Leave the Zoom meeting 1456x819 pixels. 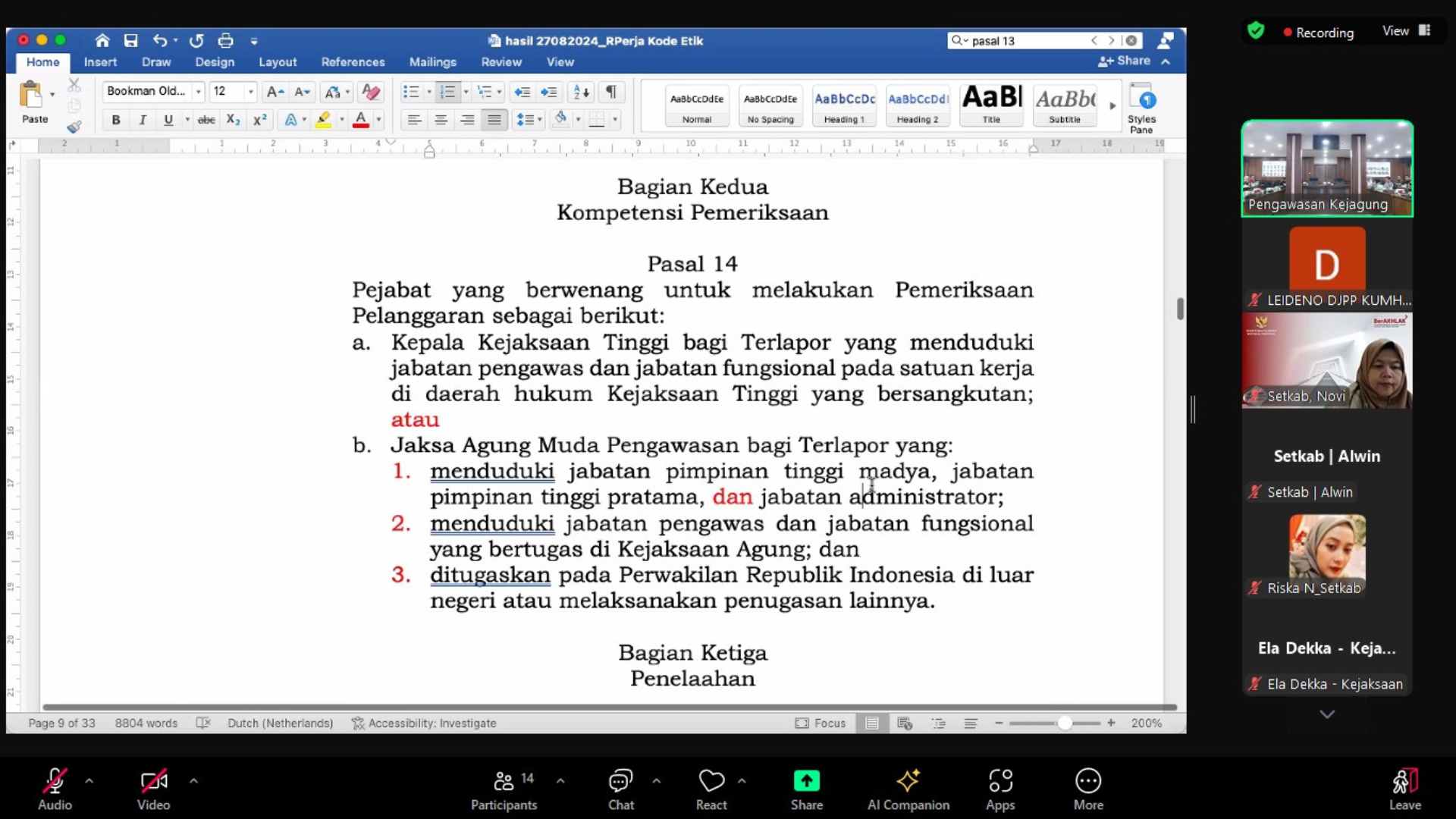(1404, 789)
